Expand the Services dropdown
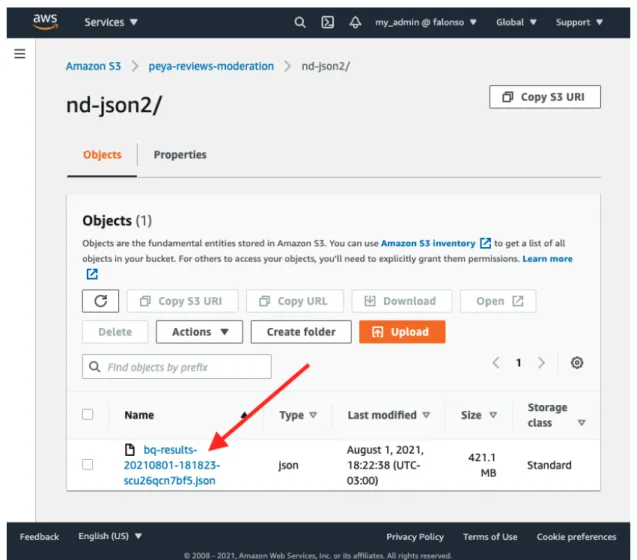This screenshot has height=560, width=637. pyautogui.click(x=110, y=22)
